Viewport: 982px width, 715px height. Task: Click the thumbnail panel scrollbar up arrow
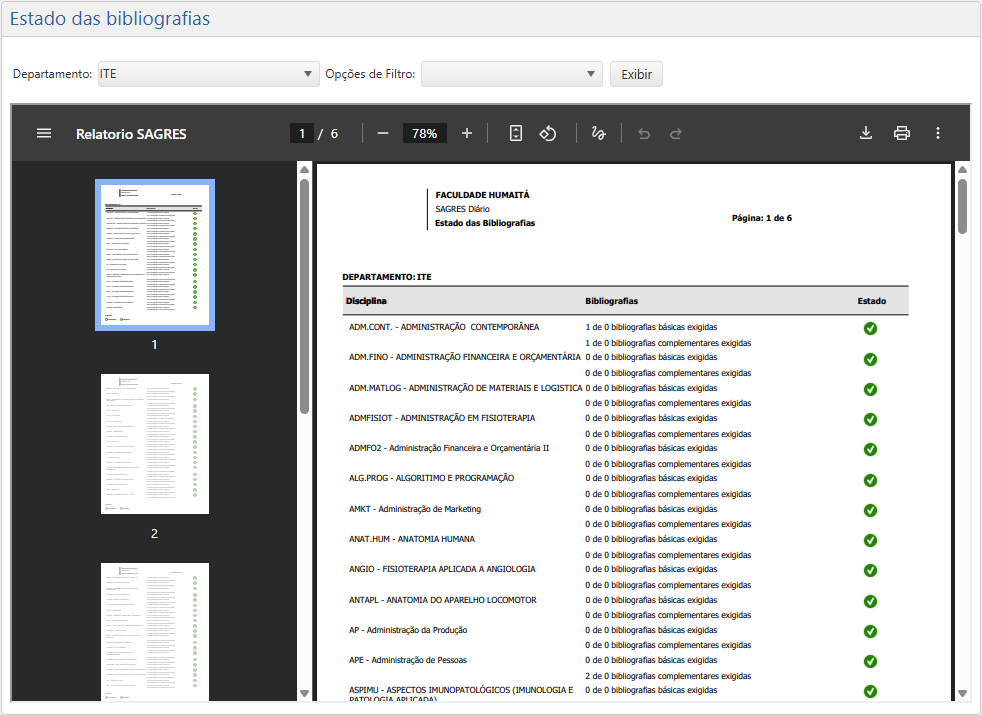[304, 169]
